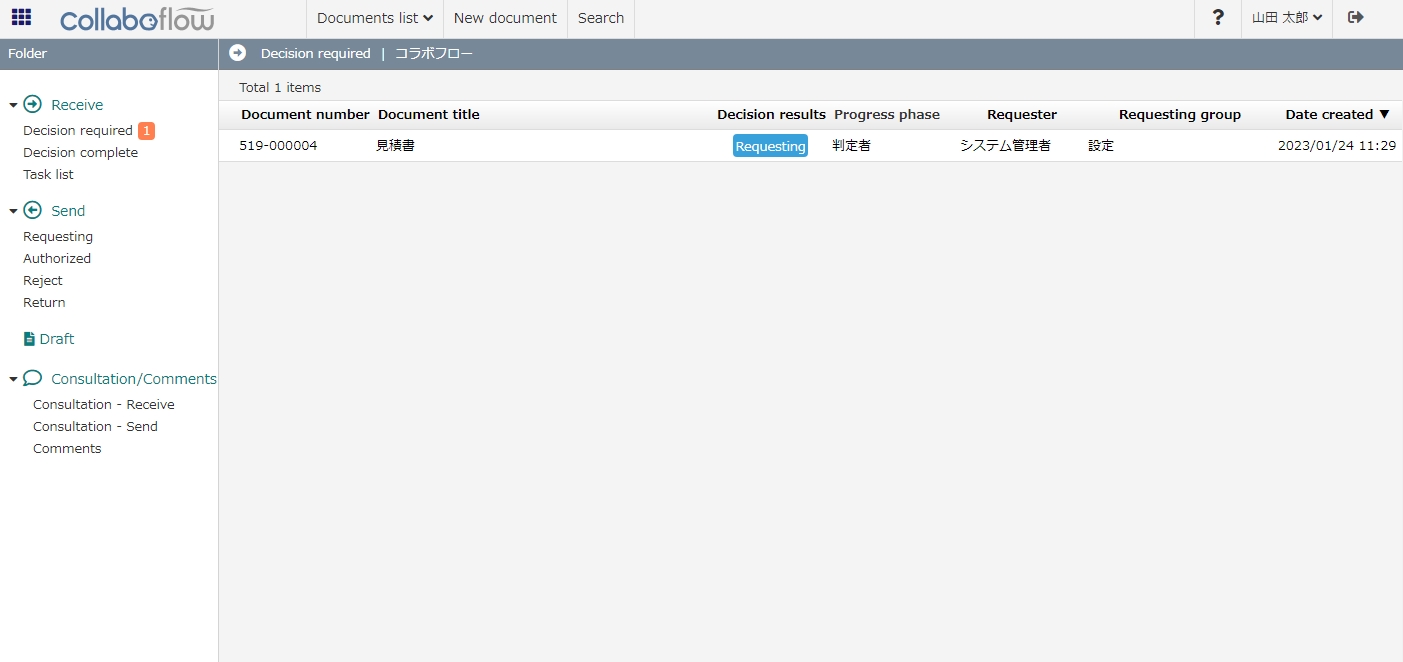Open document number 519-000004
Viewport: 1403px width, 662px height.
pos(278,146)
